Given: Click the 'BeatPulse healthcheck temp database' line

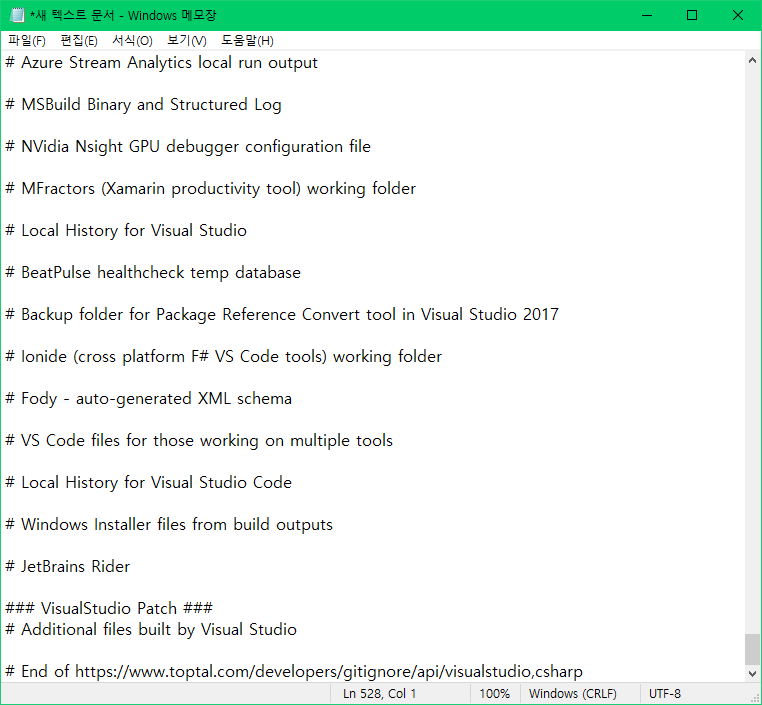Looking at the screenshot, I should pyautogui.click(x=153, y=273).
